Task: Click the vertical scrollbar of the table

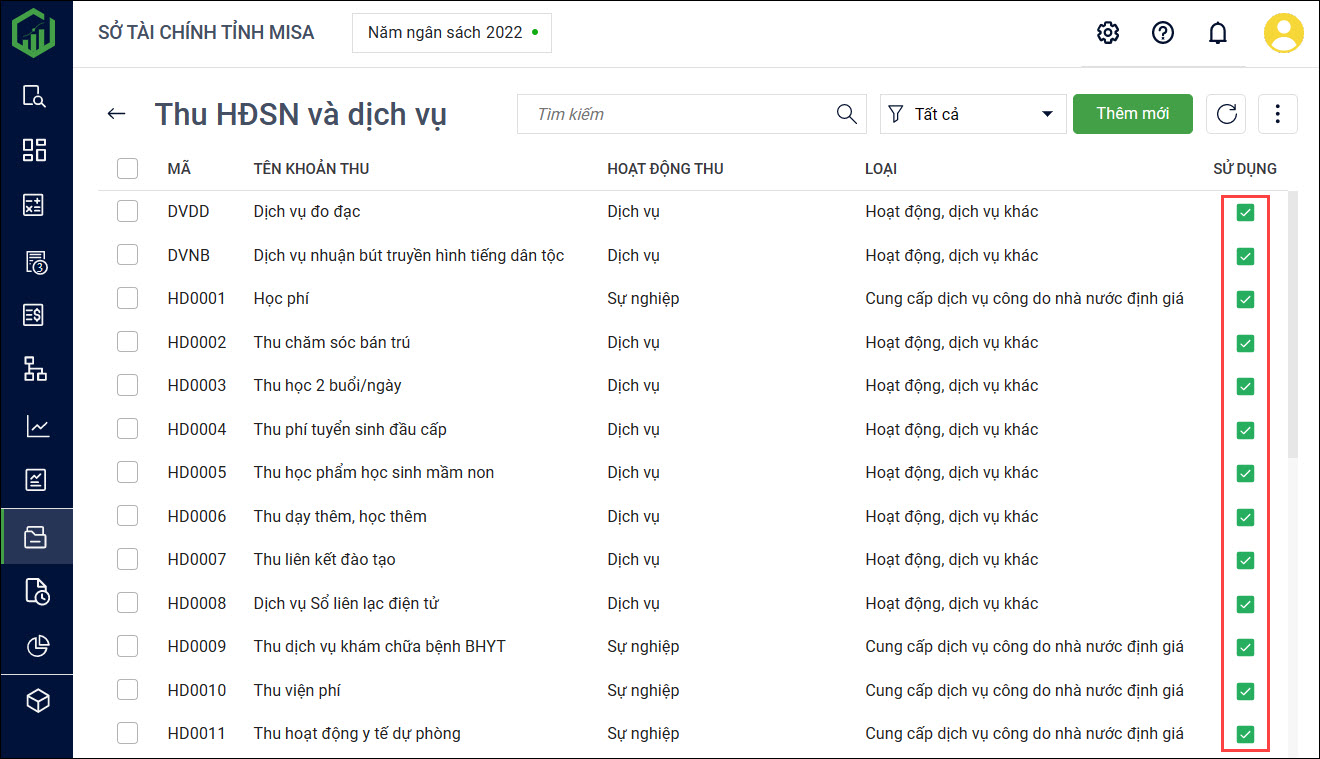Action: 1293,320
